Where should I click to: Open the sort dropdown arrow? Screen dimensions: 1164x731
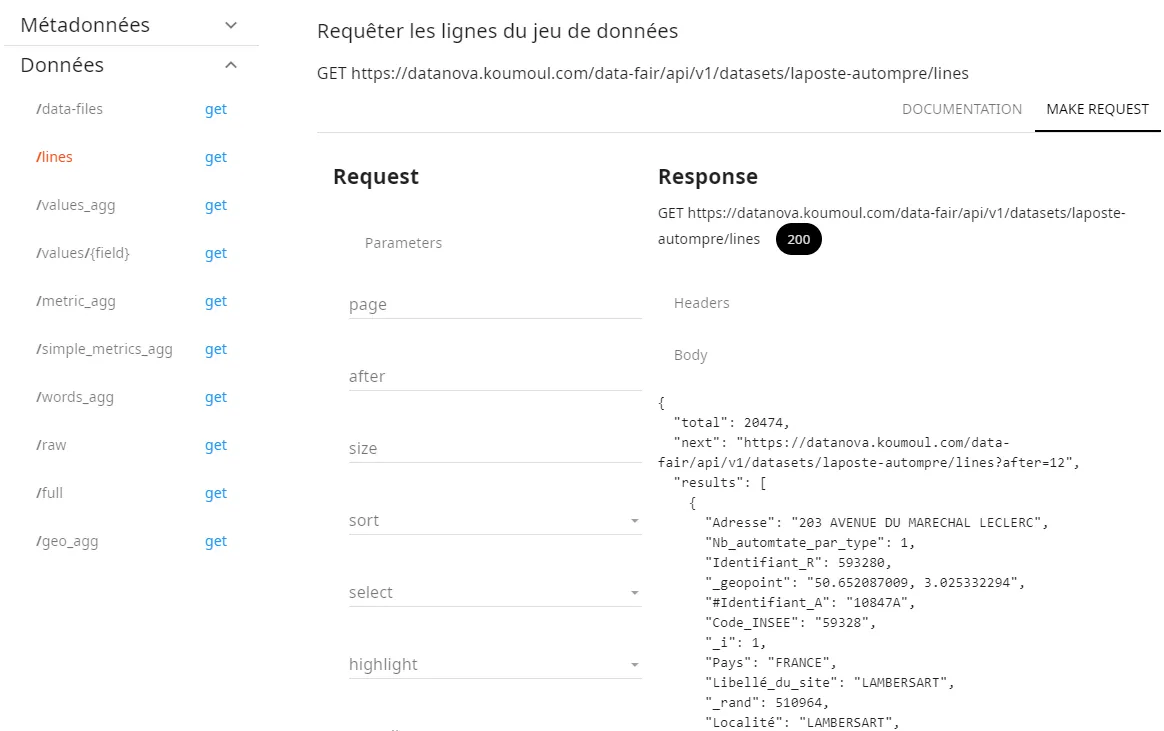pyautogui.click(x=635, y=521)
